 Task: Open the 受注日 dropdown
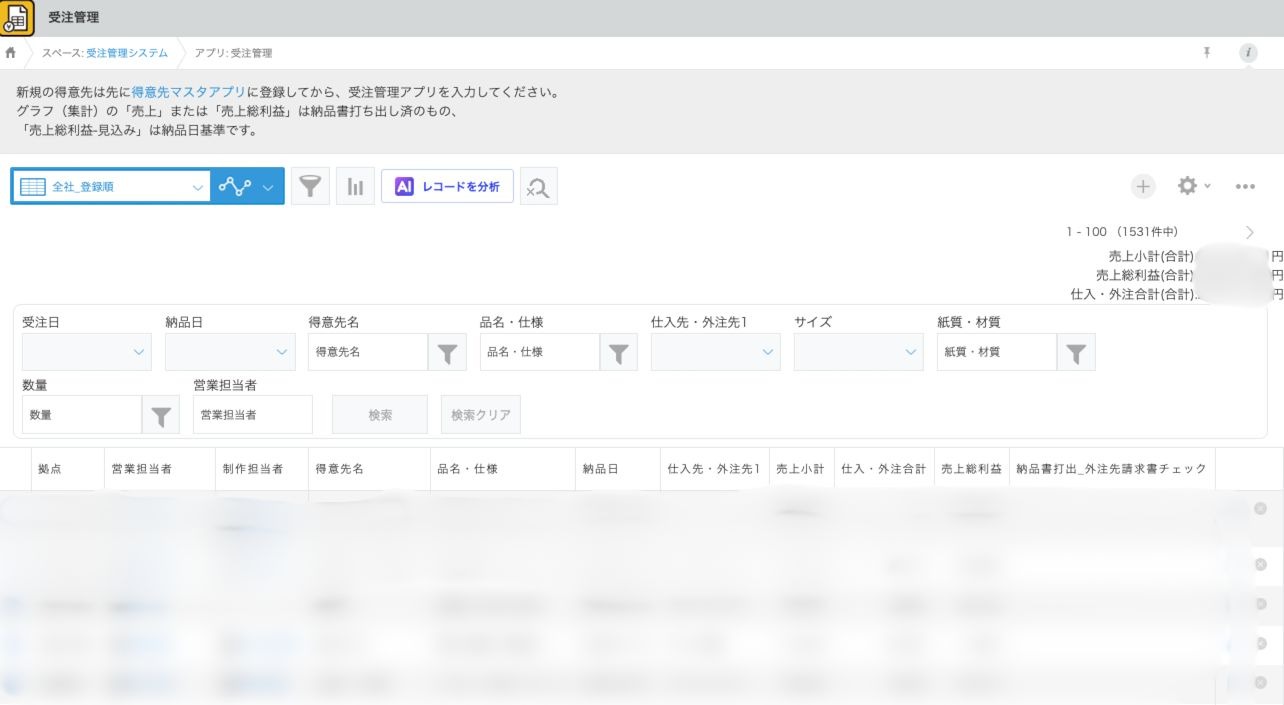(87, 352)
